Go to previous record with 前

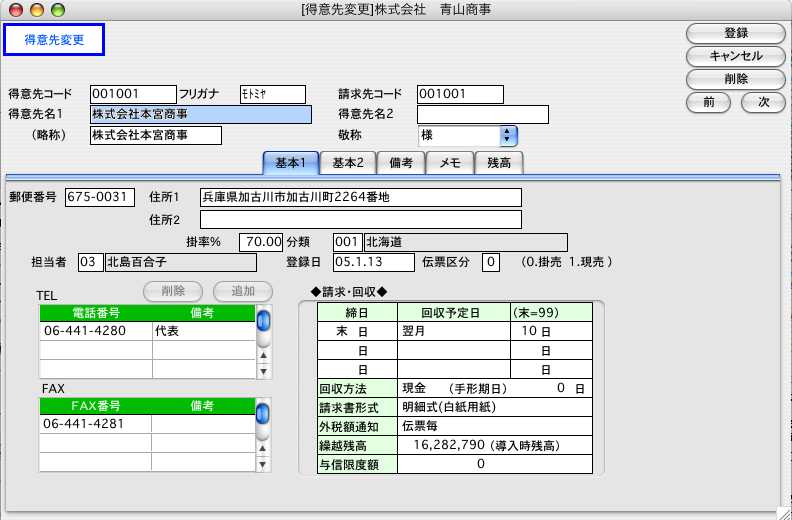(709, 101)
